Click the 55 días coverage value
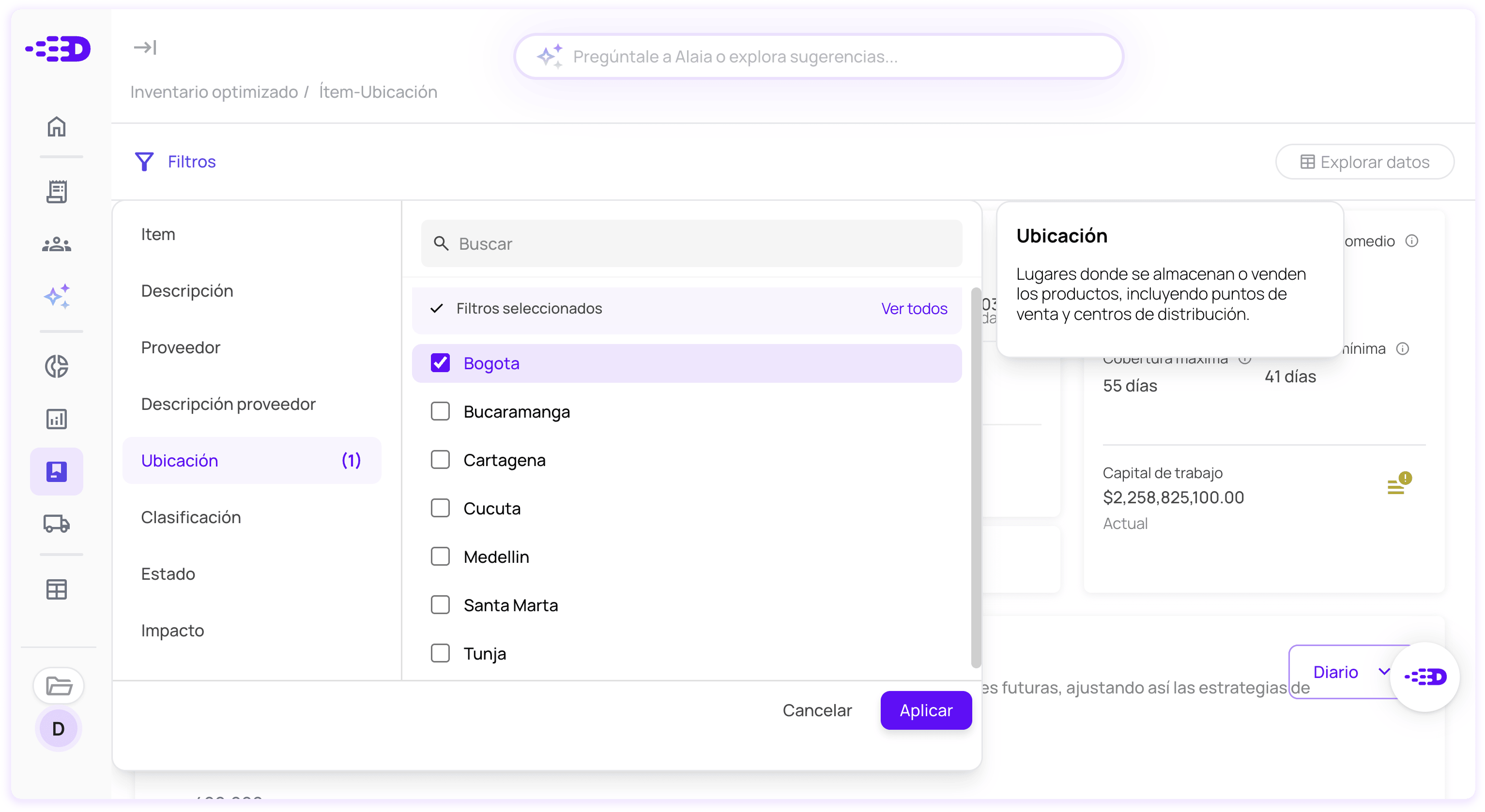This screenshot has width=1485, height=812. click(x=1130, y=386)
